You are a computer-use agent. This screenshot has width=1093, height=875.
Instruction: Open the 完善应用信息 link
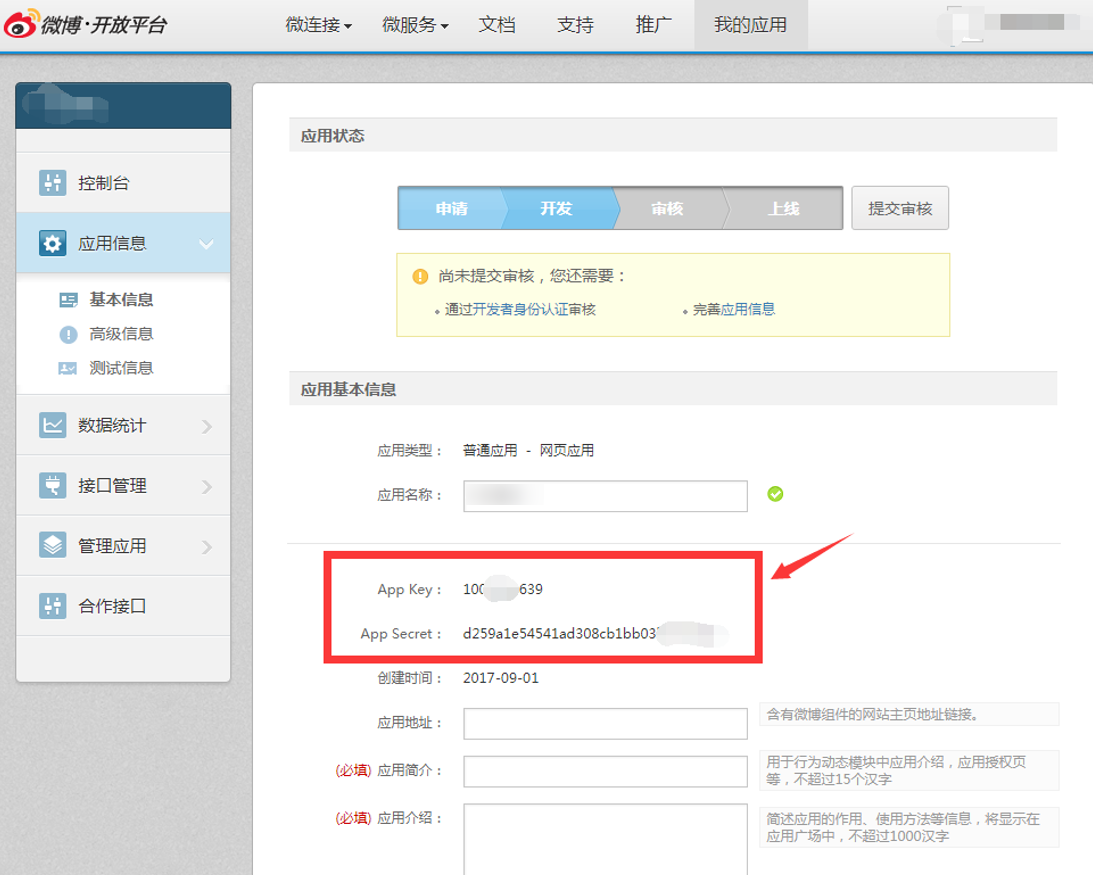coord(733,310)
